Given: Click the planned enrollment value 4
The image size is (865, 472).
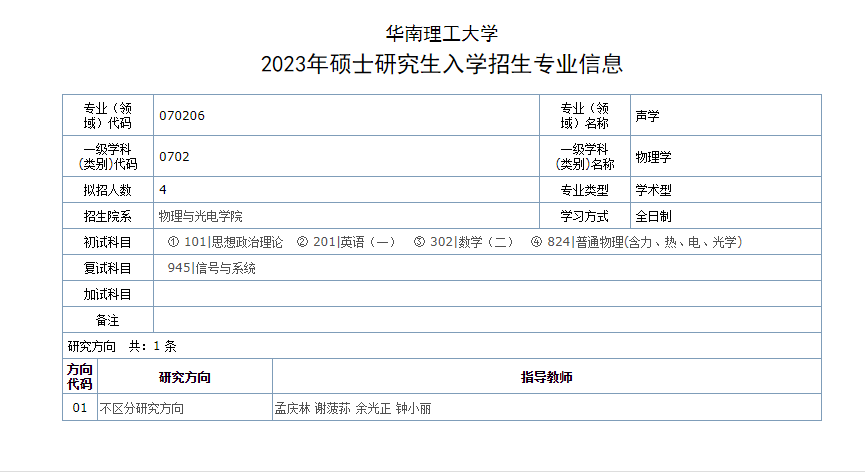Looking at the screenshot, I should [163, 190].
